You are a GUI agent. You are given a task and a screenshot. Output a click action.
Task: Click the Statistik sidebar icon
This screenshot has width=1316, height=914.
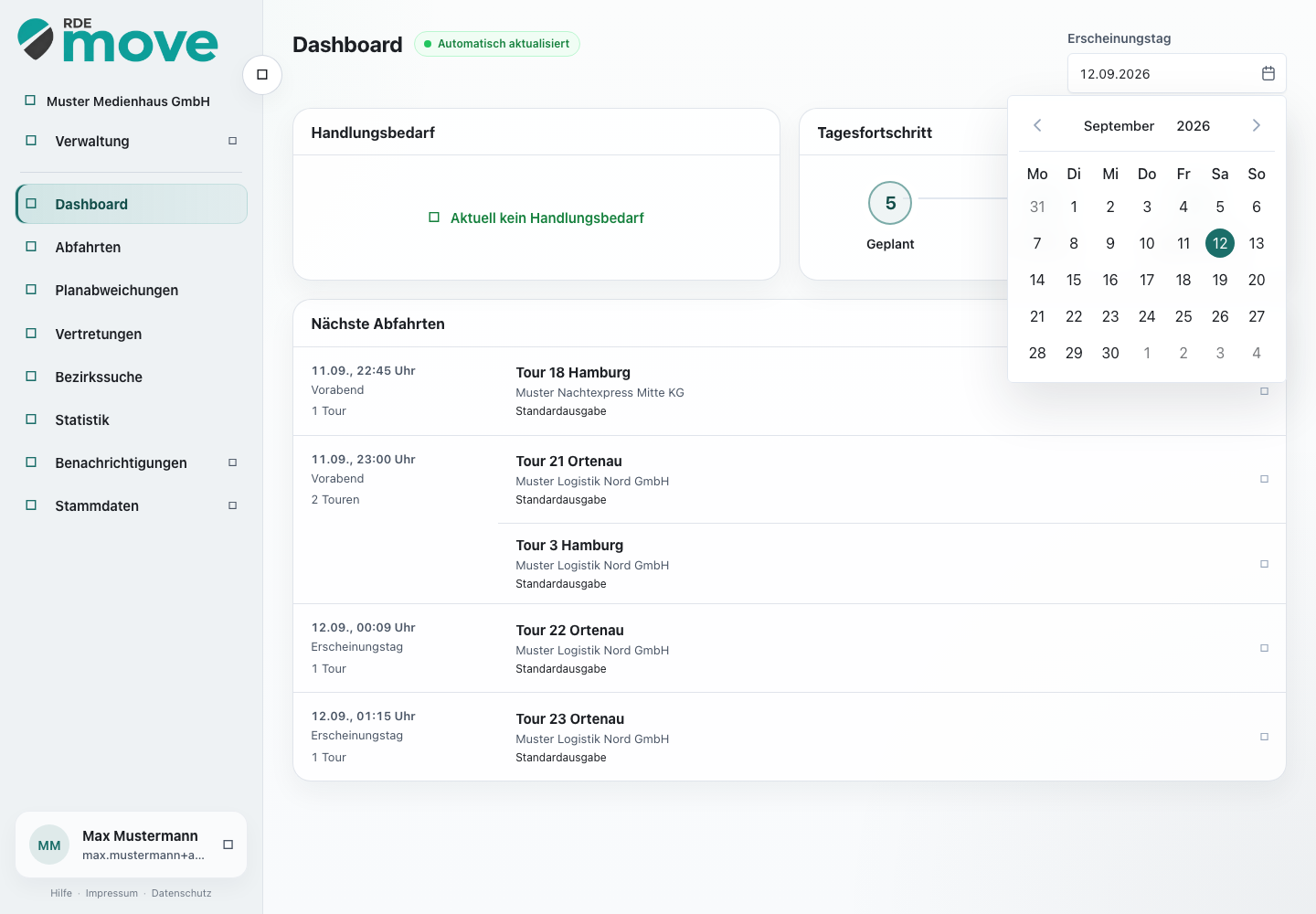(31, 420)
